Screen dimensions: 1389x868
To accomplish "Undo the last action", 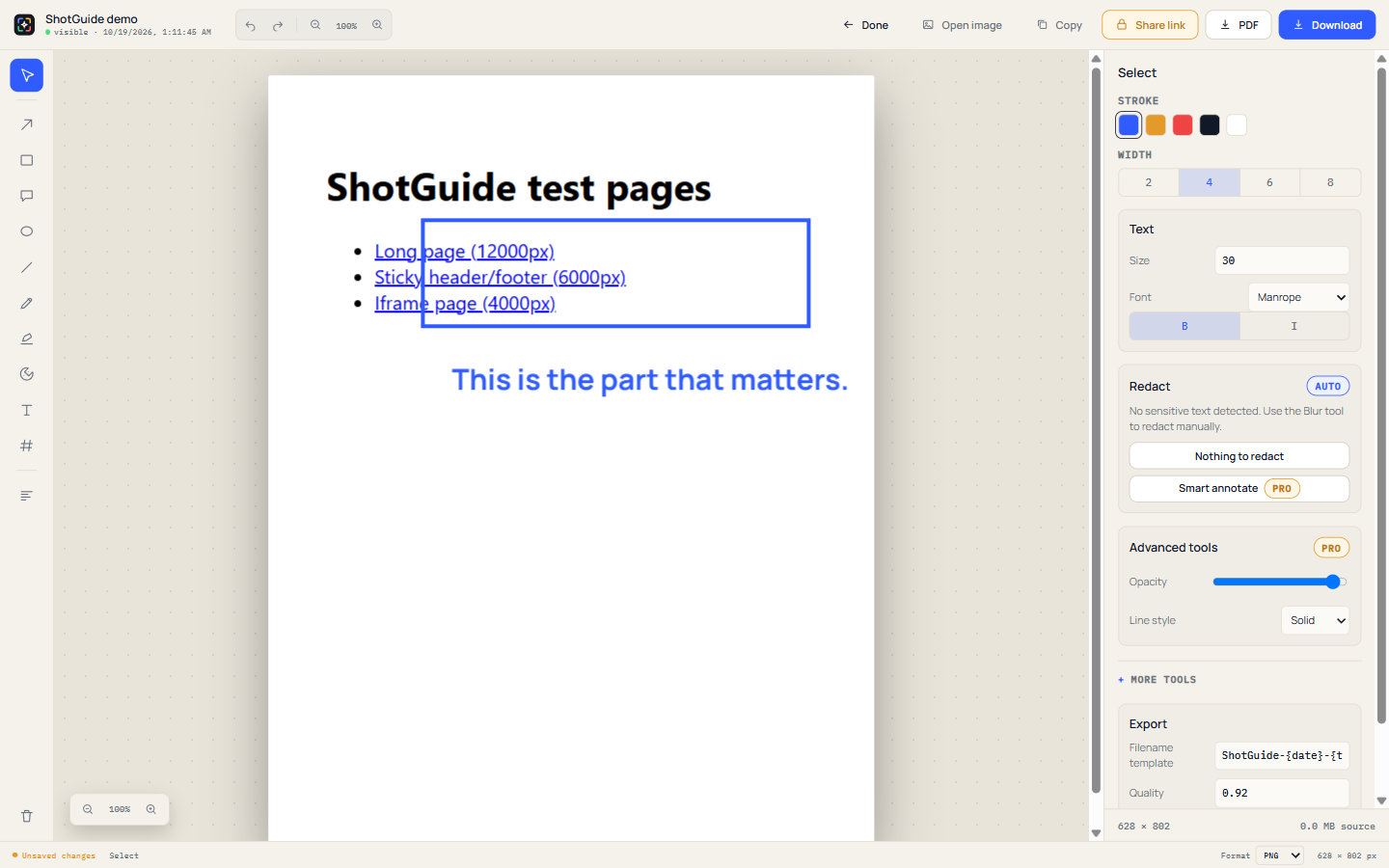I will pyautogui.click(x=251, y=25).
